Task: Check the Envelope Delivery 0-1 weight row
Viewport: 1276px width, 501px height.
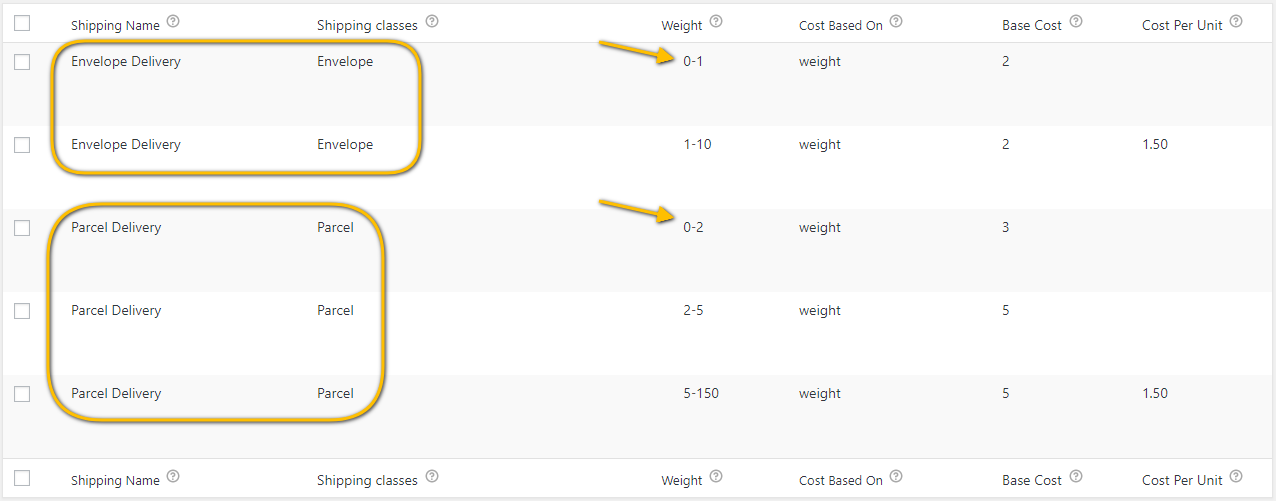Action: (22, 62)
